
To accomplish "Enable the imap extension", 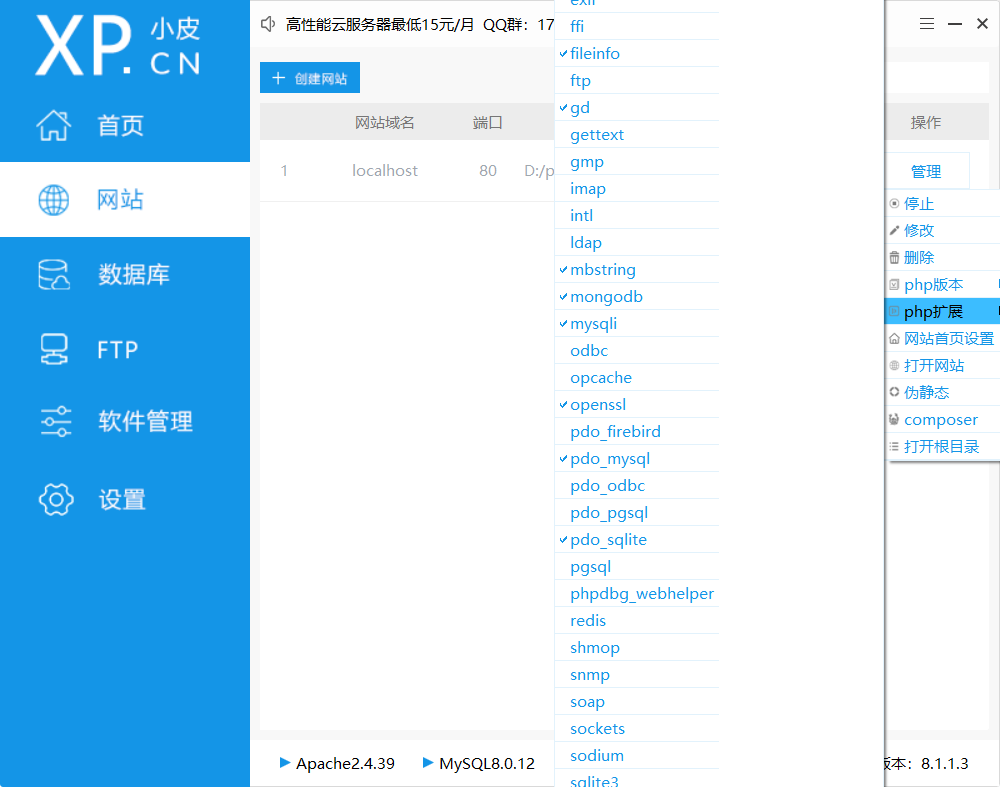I will click(637, 188).
